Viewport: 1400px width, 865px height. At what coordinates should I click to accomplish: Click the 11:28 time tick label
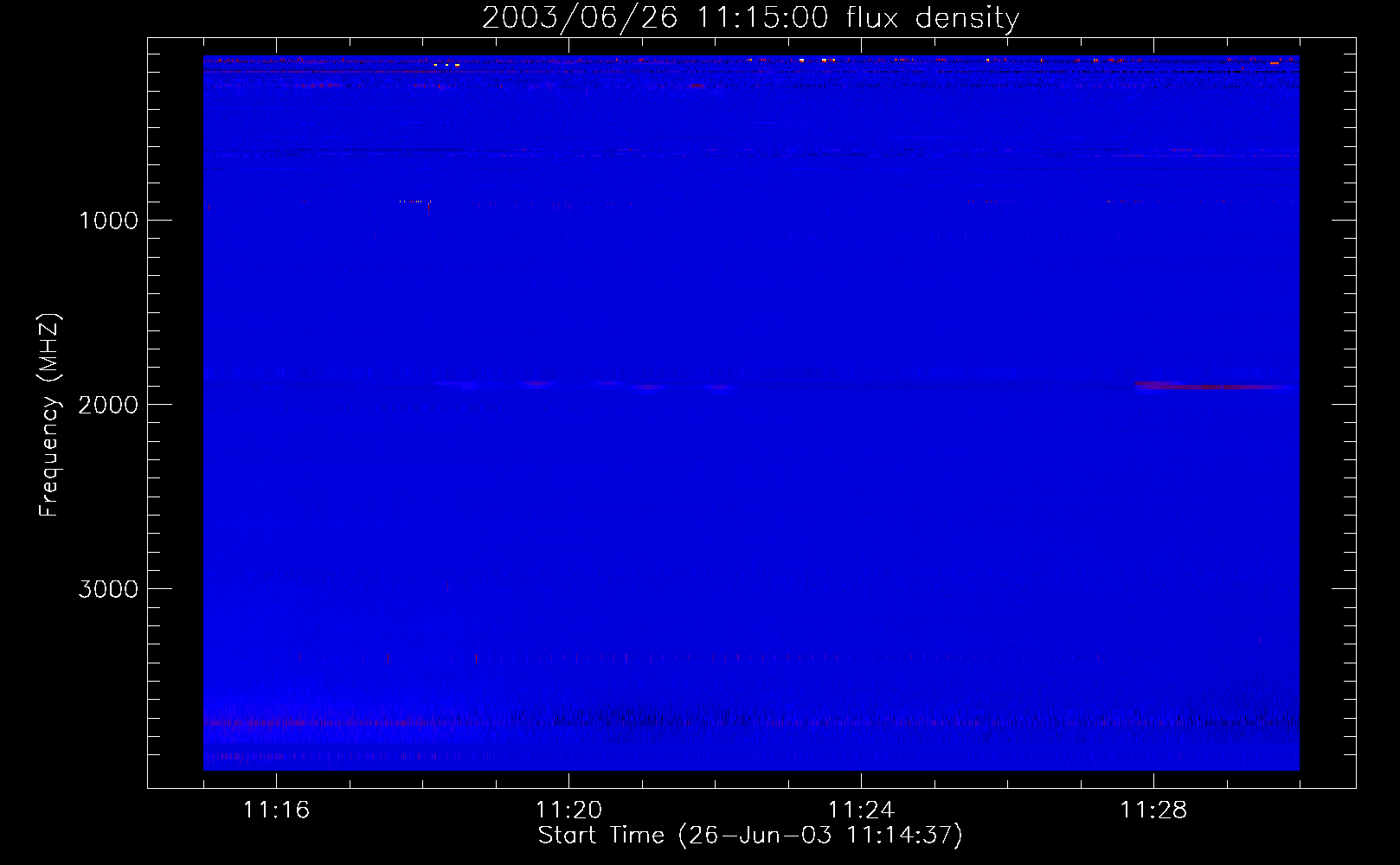click(x=1153, y=811)
